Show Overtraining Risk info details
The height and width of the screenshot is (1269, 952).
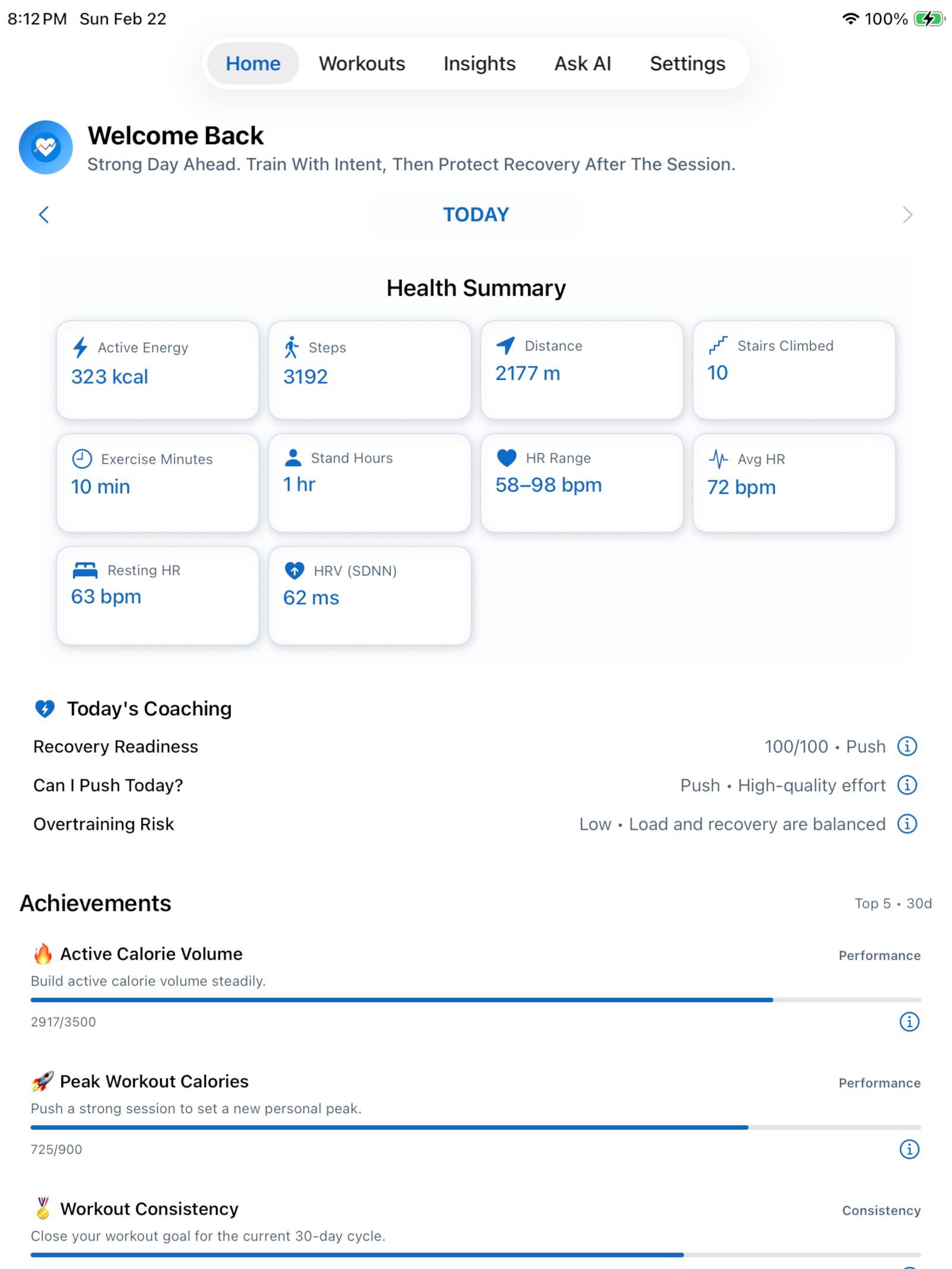pos(906,823)
